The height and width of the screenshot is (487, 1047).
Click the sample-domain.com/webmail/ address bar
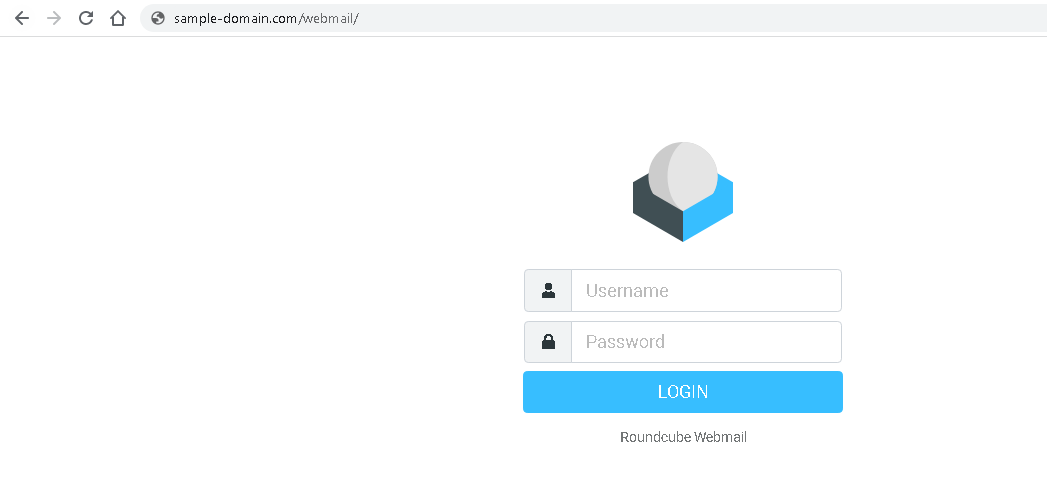pyautogui.click(x=593, y=18)
